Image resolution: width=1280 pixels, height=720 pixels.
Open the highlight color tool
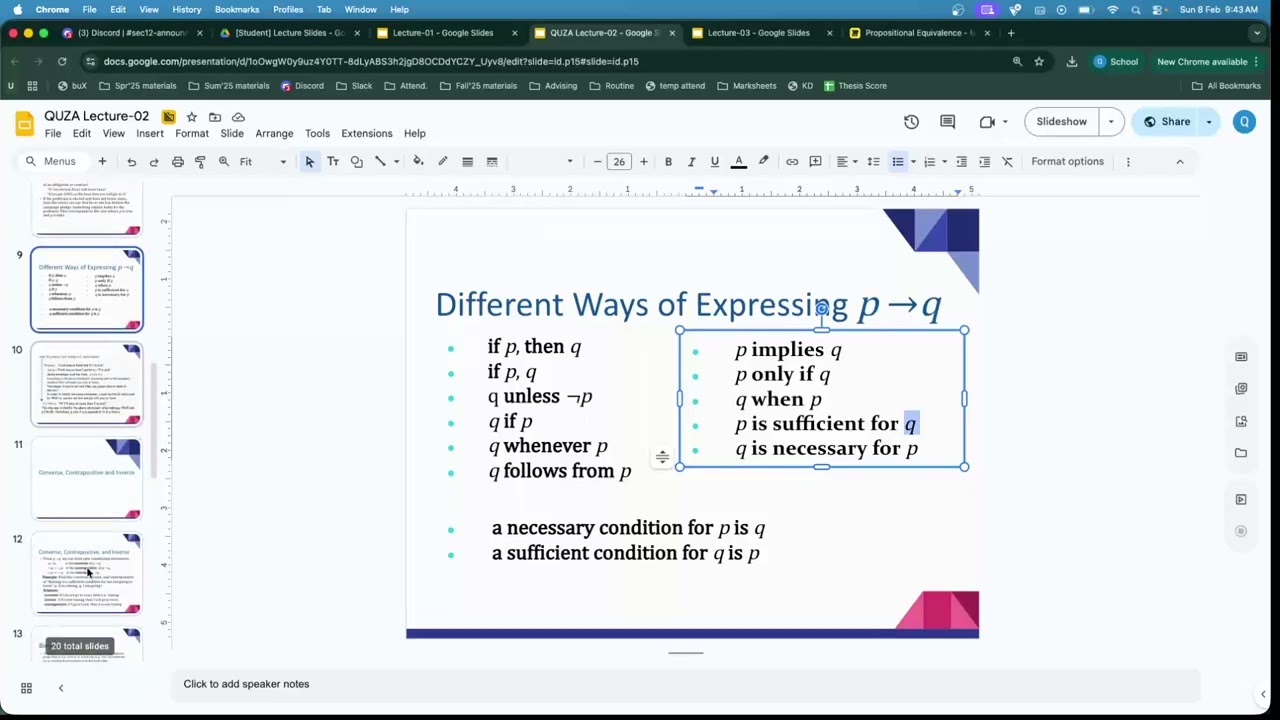(x=763, y=161)
